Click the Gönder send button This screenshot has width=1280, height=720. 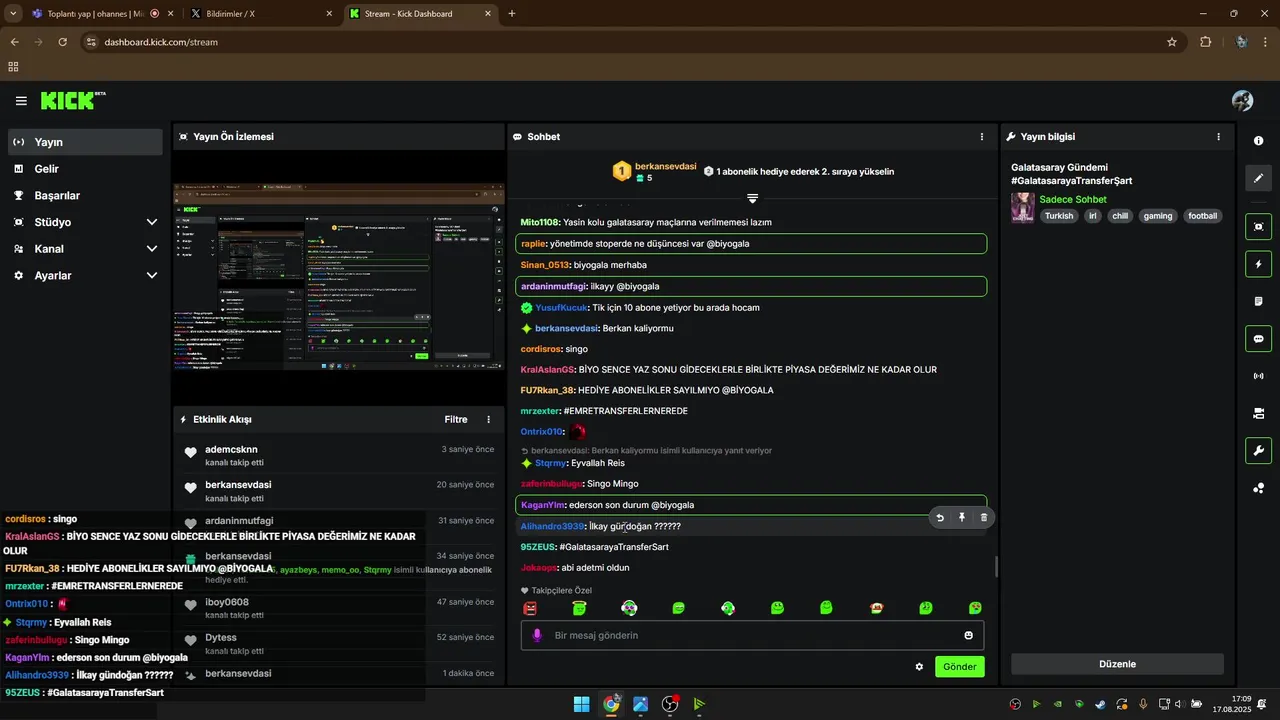click(960, 667)
